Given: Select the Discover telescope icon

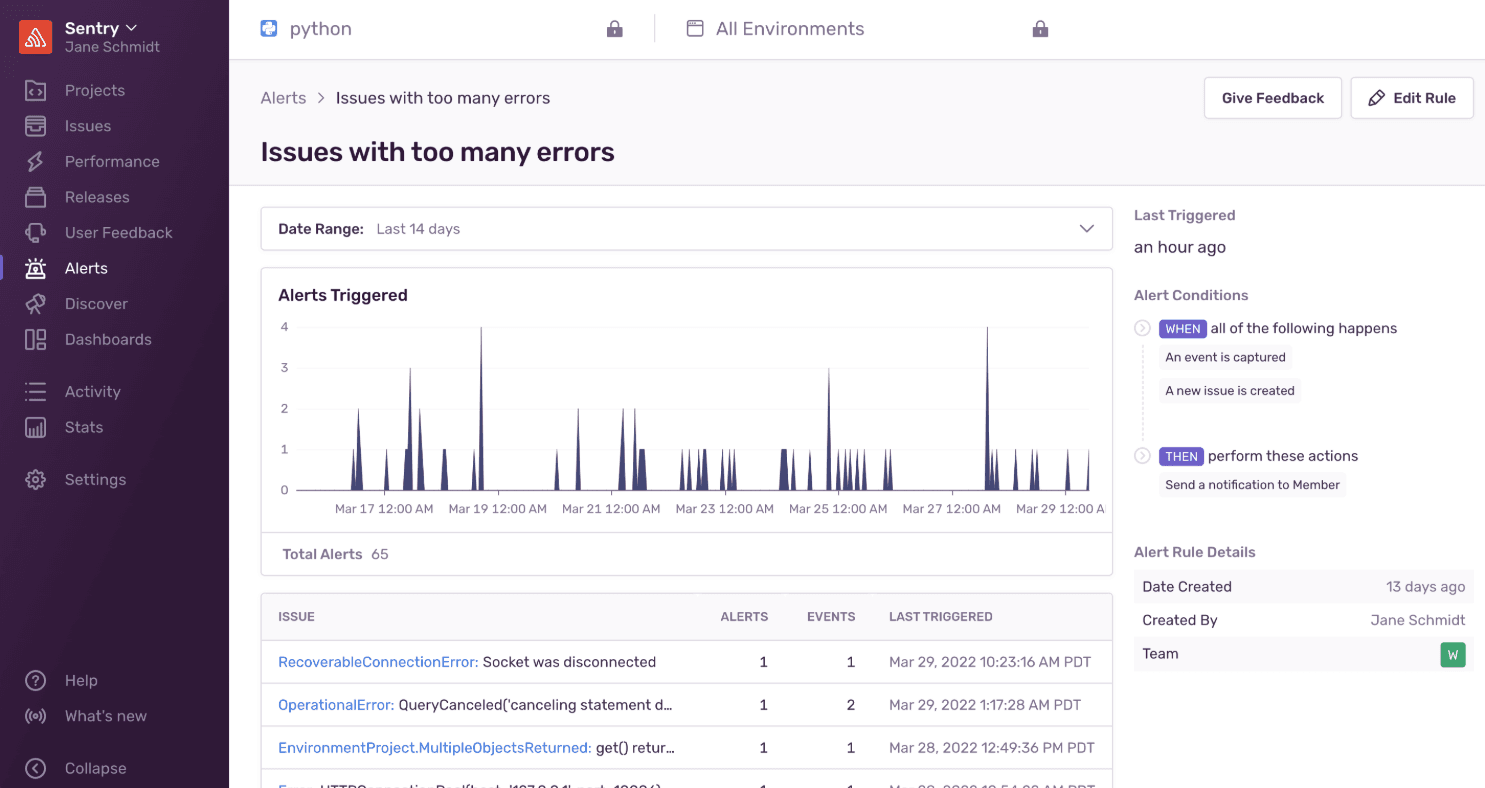Looking at the screenshot, I should tap(37, 303).
